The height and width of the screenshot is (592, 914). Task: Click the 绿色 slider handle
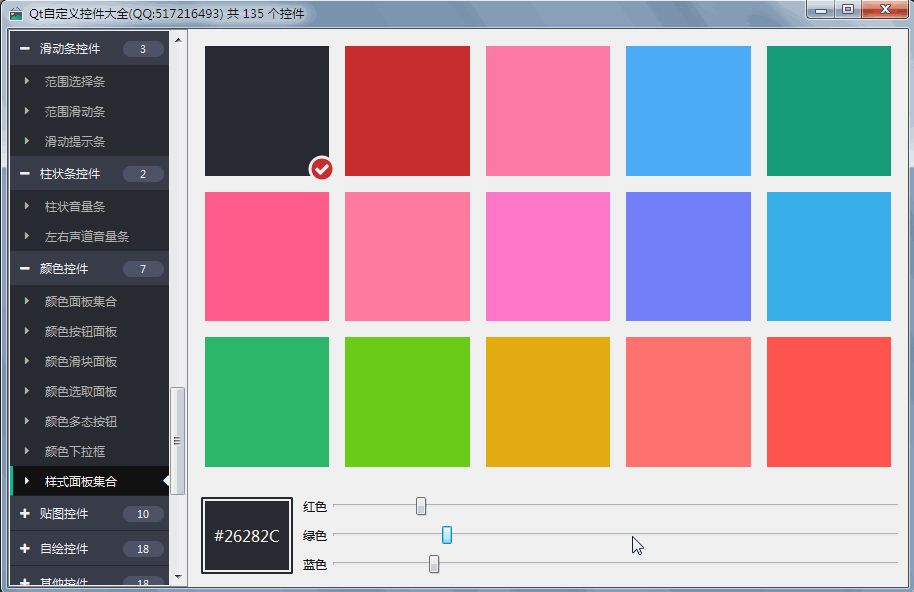(447, 535)
